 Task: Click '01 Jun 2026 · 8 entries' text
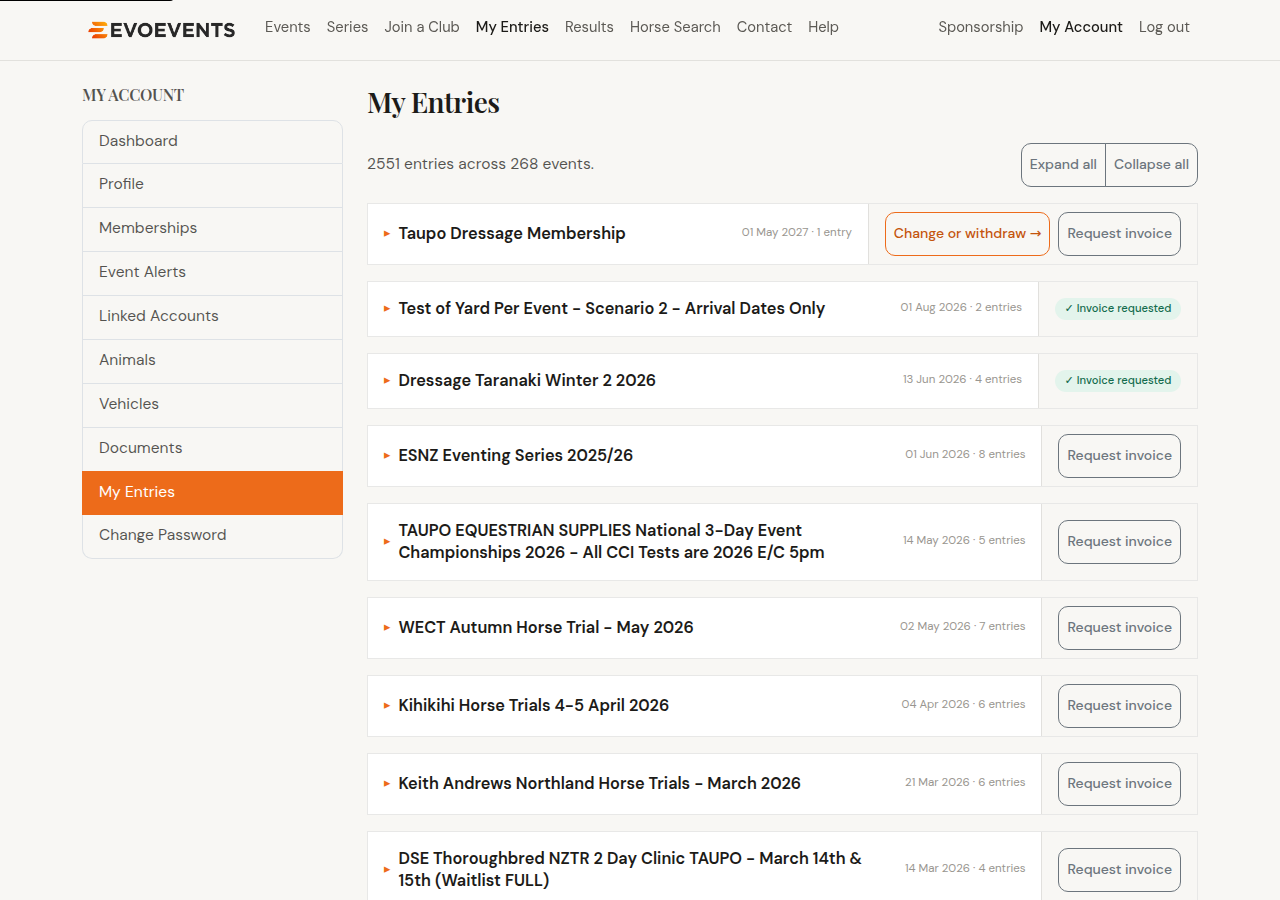(x=965, y=455)
